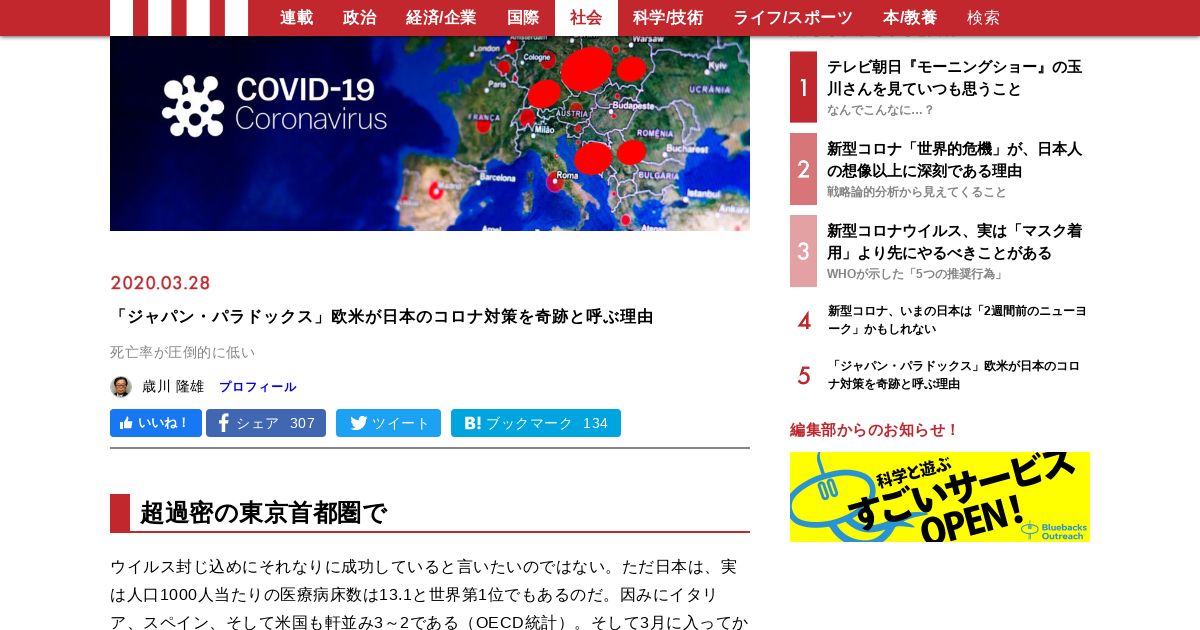Open rank 5 article 「ジャパン・パラドックス」
Screen dimensions: 1200x630
coord(954,375)
